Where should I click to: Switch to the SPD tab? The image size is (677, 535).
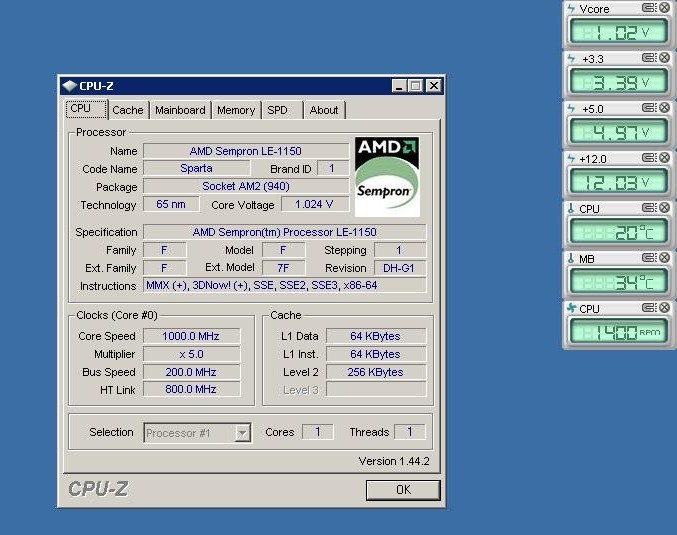282,111
